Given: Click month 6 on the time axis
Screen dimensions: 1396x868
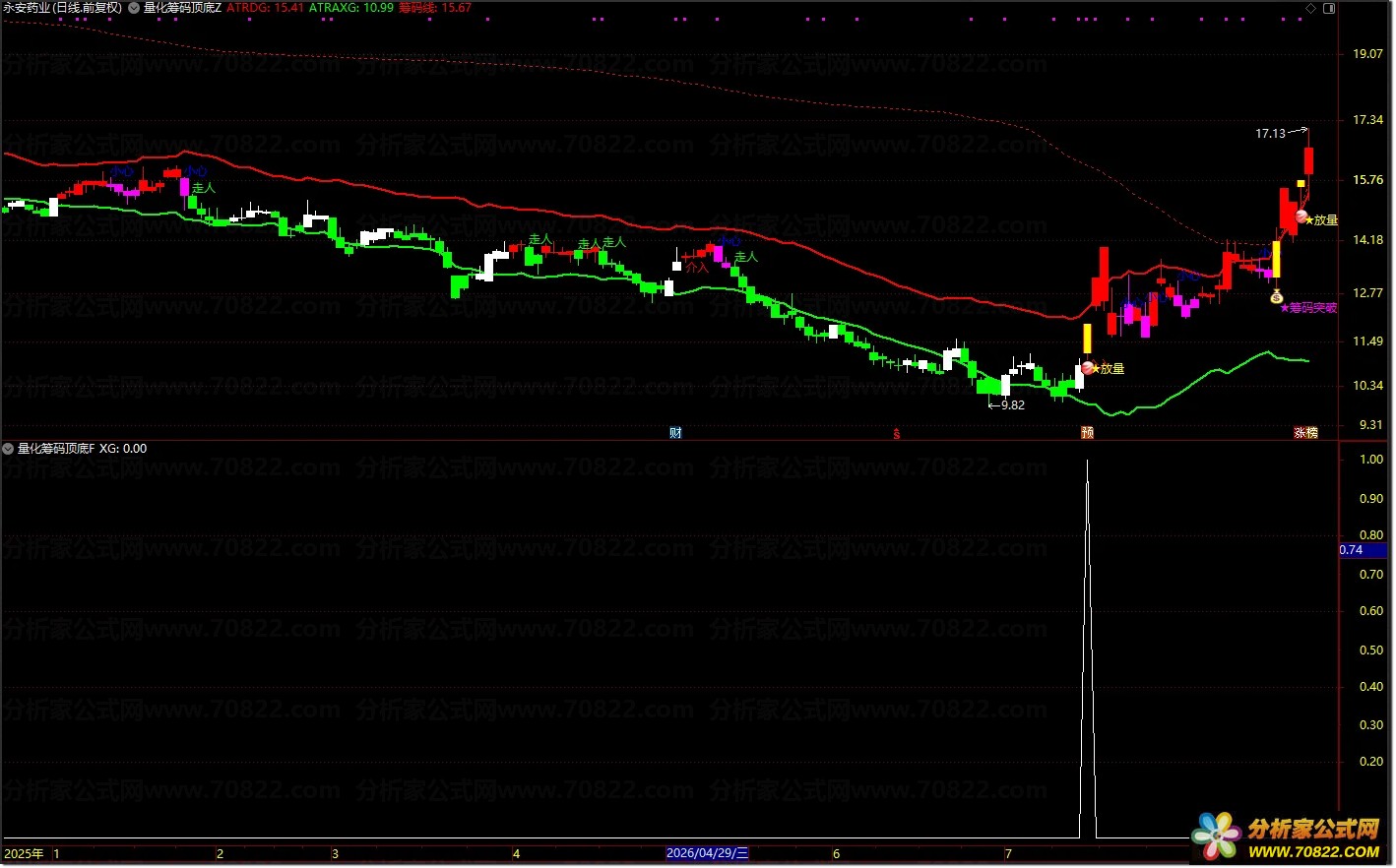Looking at the screenshot, I should point(837,853).
